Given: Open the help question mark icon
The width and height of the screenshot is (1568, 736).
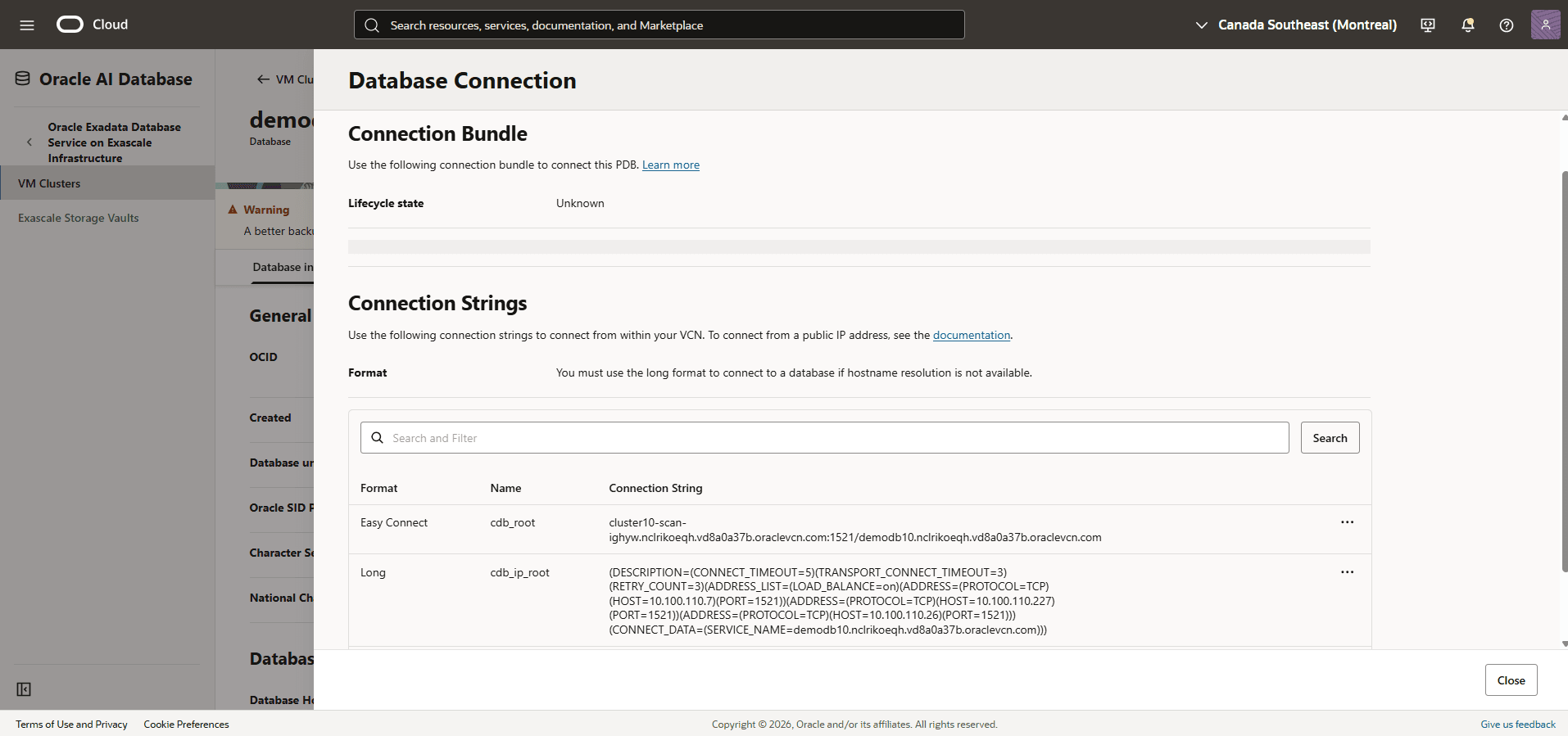Looking at the screenshot, I should pyautogui.click(x=1506, y=25).
